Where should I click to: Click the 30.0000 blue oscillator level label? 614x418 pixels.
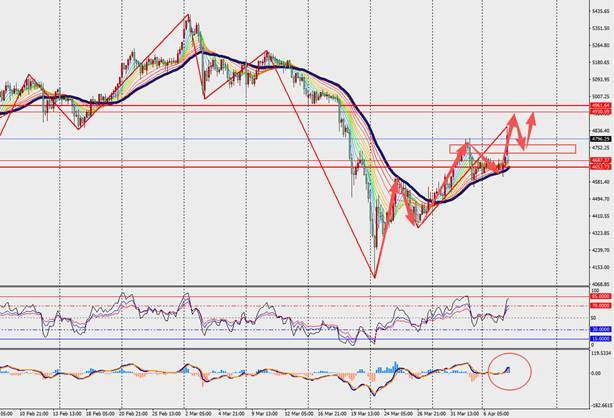[x=599, y=330]
